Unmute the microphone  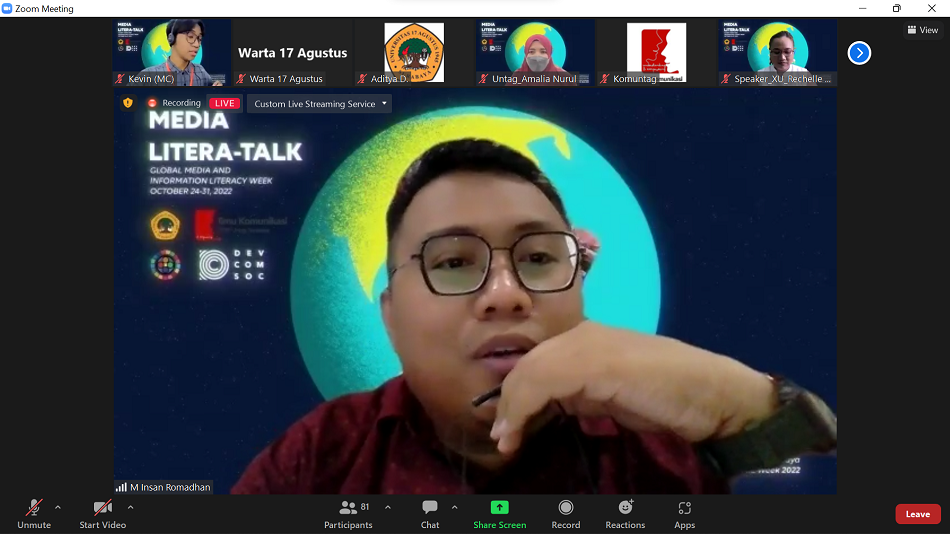pos(34,514)
